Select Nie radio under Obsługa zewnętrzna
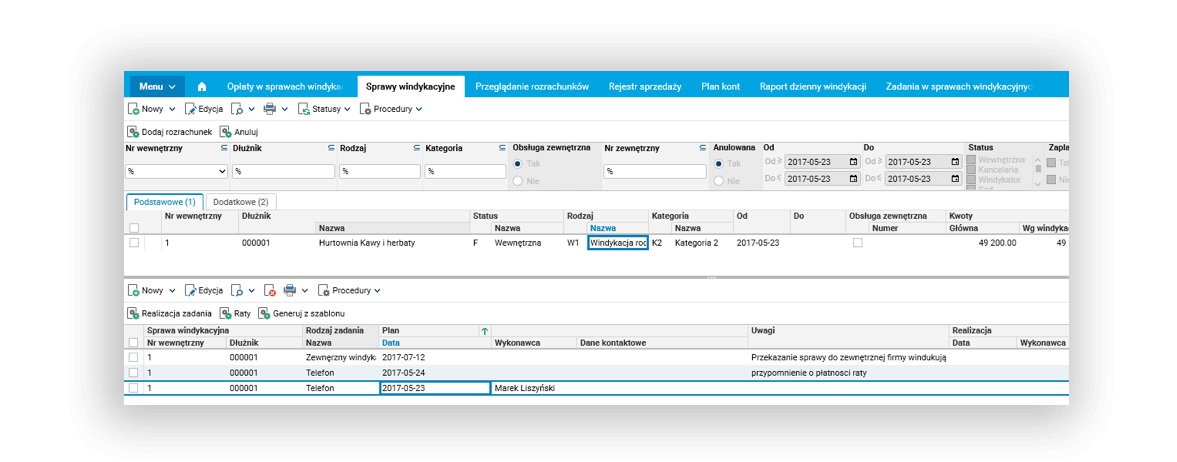 point(518,181)
